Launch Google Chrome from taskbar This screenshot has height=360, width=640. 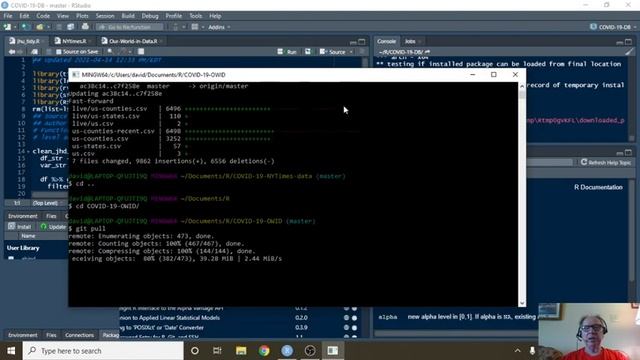pyautogui.click(x=264, y=351)
